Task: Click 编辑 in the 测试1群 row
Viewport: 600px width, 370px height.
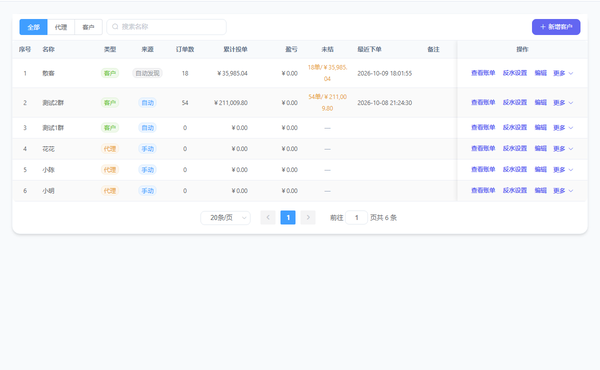Action: click(540, 127)
